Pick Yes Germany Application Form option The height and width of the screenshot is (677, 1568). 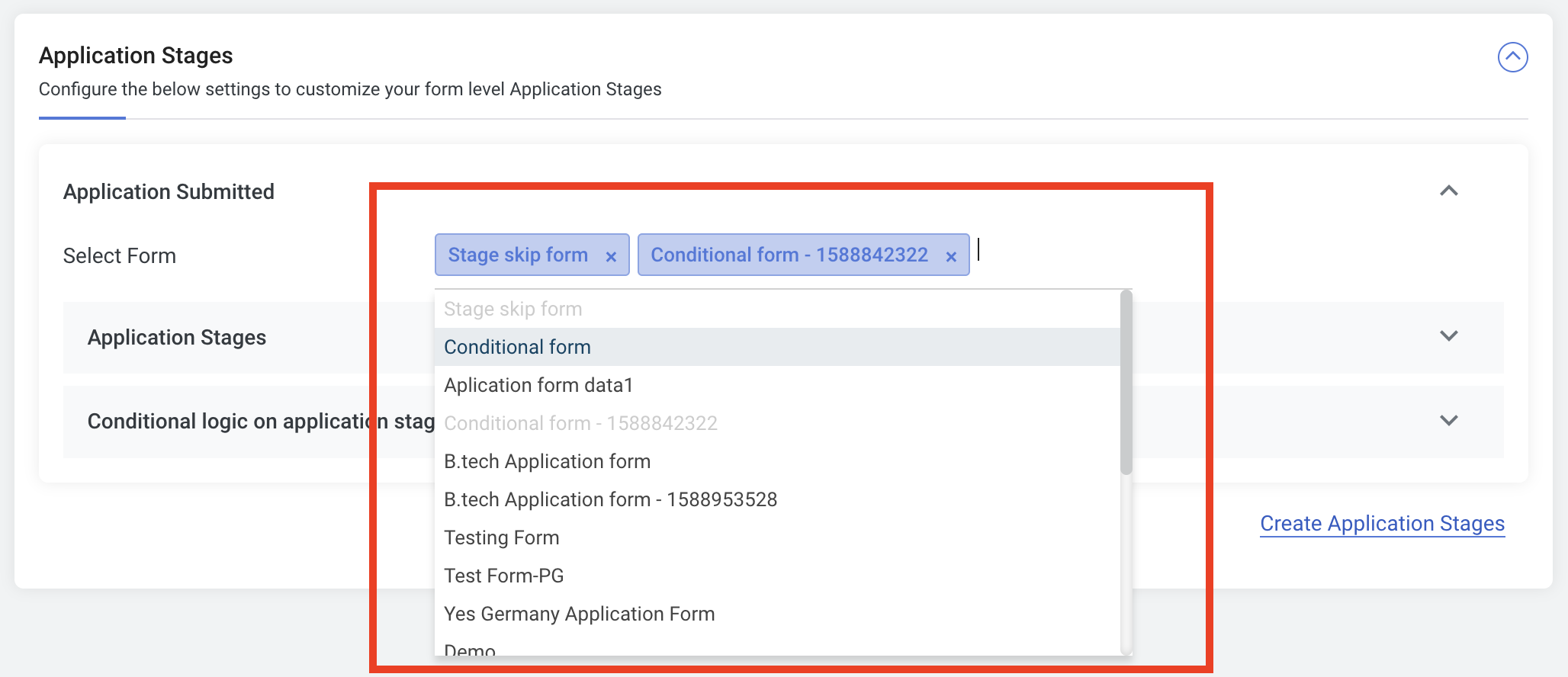[777, 614]
